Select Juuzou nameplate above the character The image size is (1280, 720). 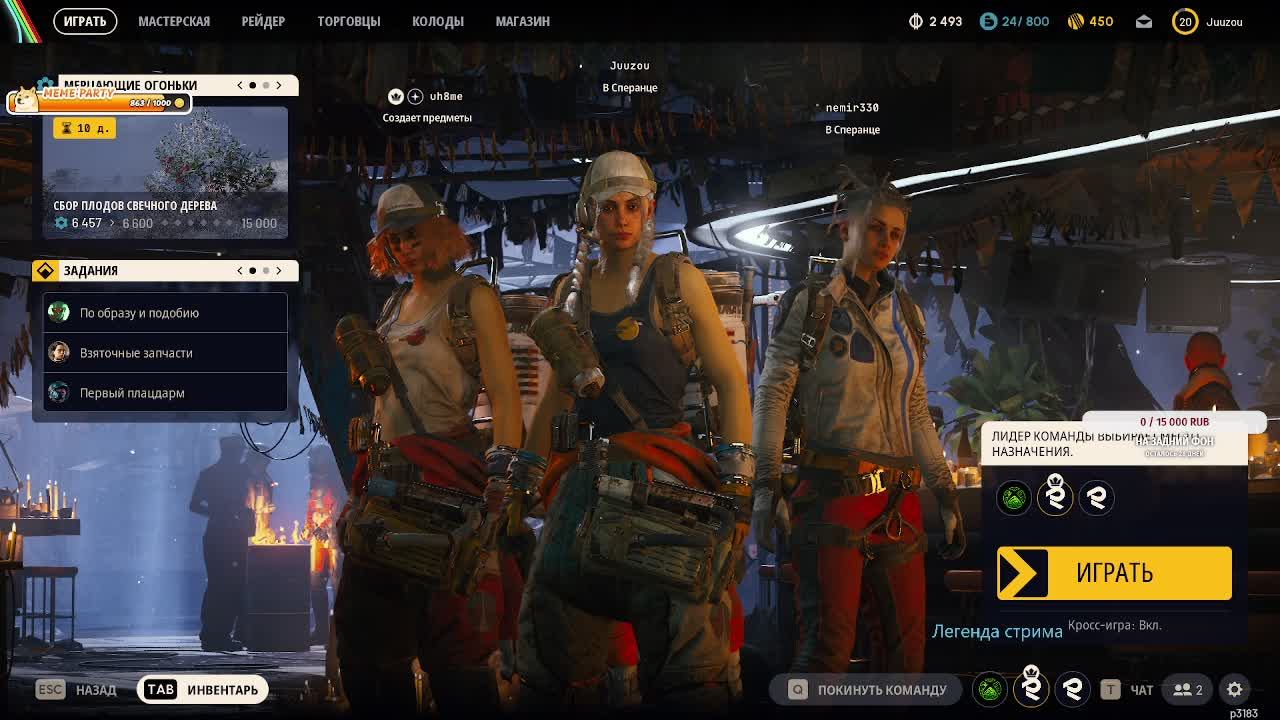[630, 66]
